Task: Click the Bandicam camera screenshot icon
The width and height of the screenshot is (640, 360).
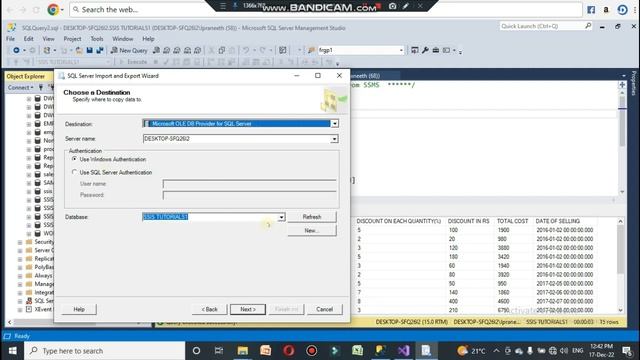Action: click(392, 6)
